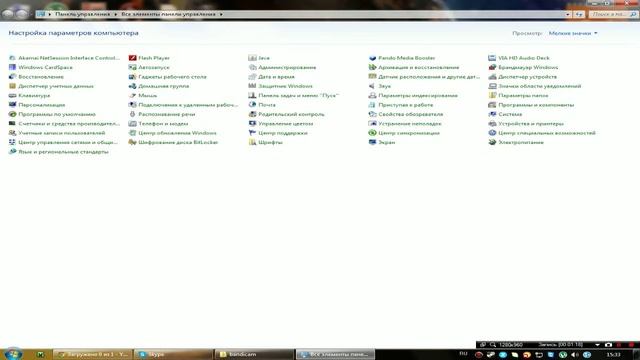
Task: Click the Шифрование диска BitLocker icon
Action: click(132, 142)
